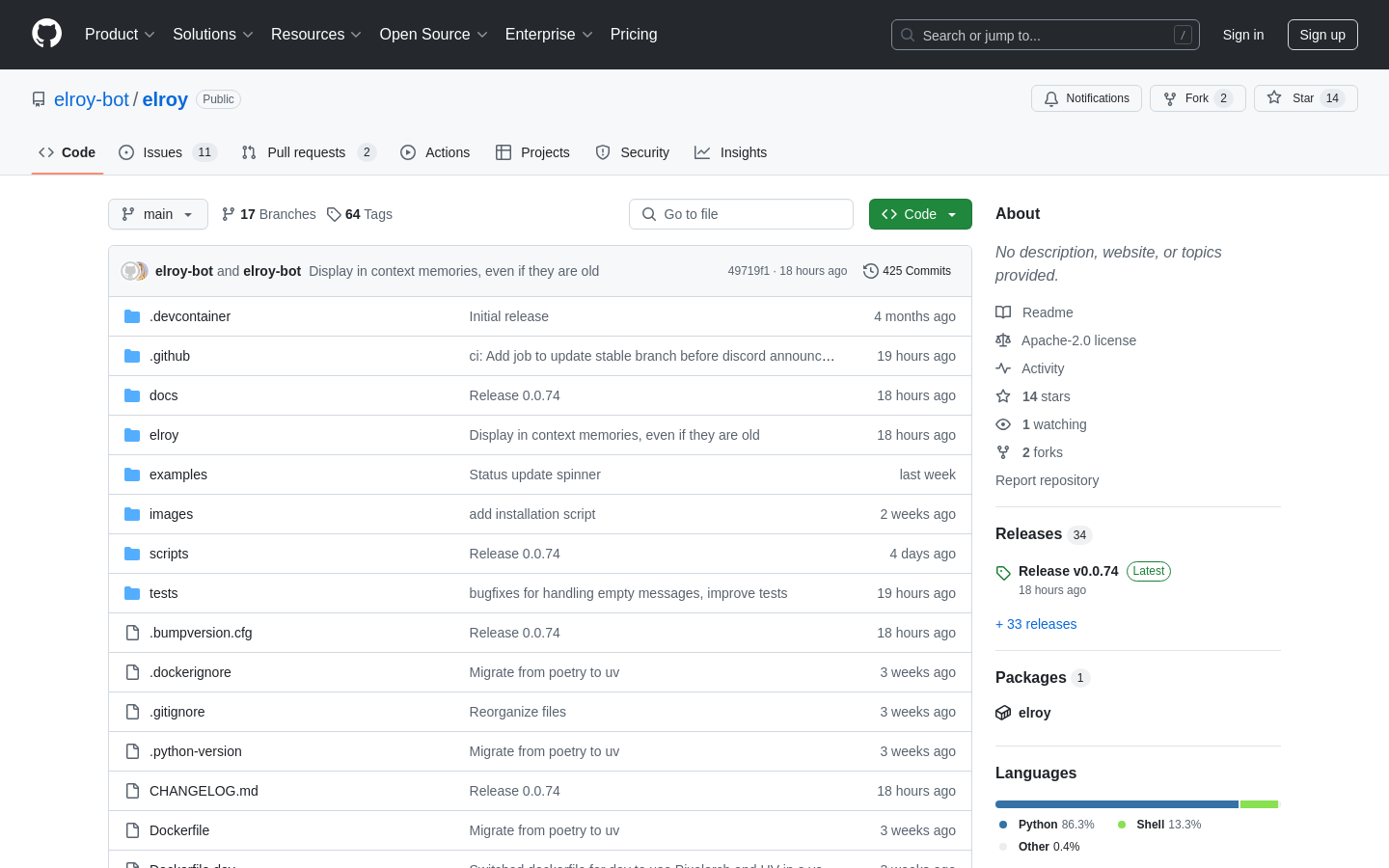This screenshot has width=1389, height=868.
Task: View the Insights tab
Action: 730,152
